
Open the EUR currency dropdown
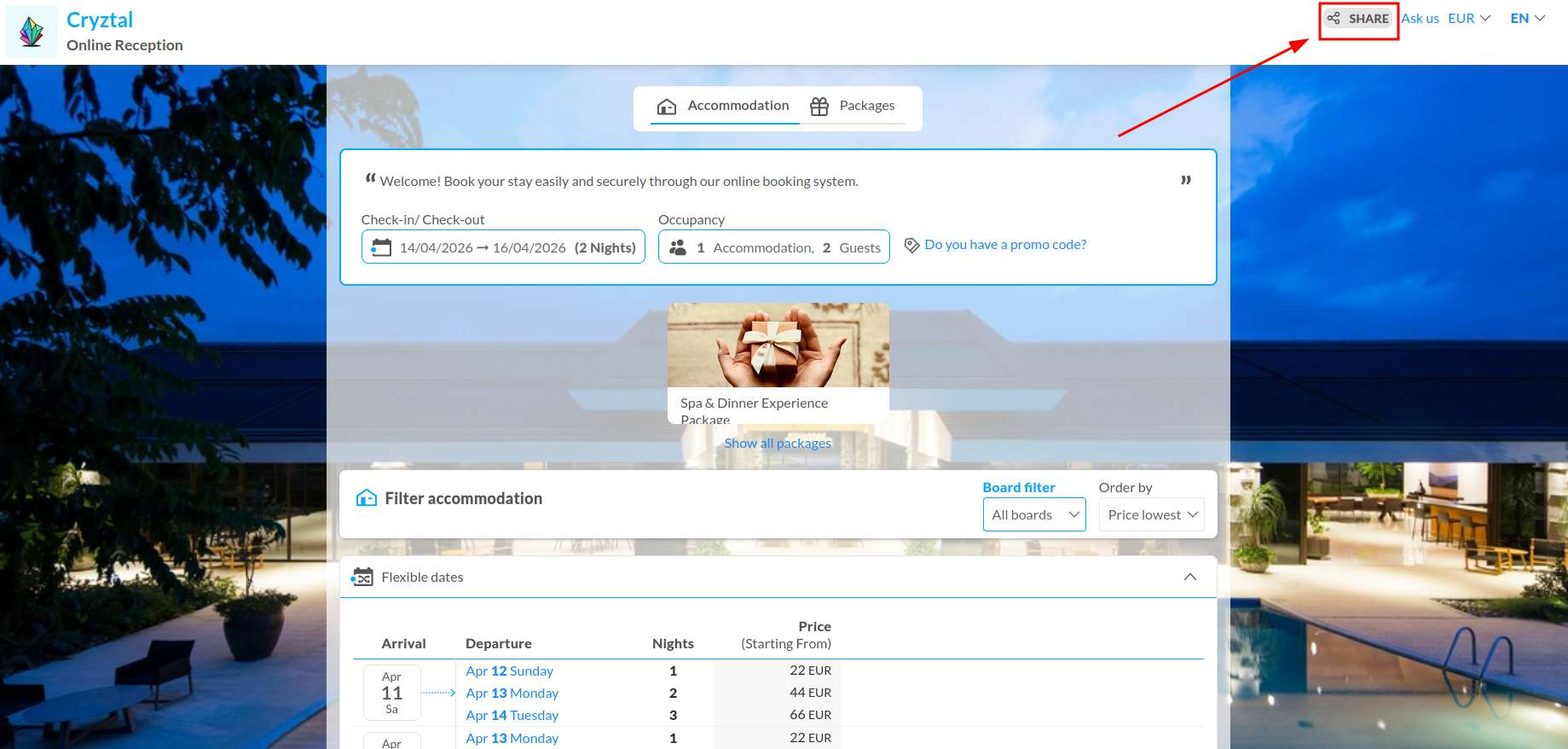click(1469, 18)
